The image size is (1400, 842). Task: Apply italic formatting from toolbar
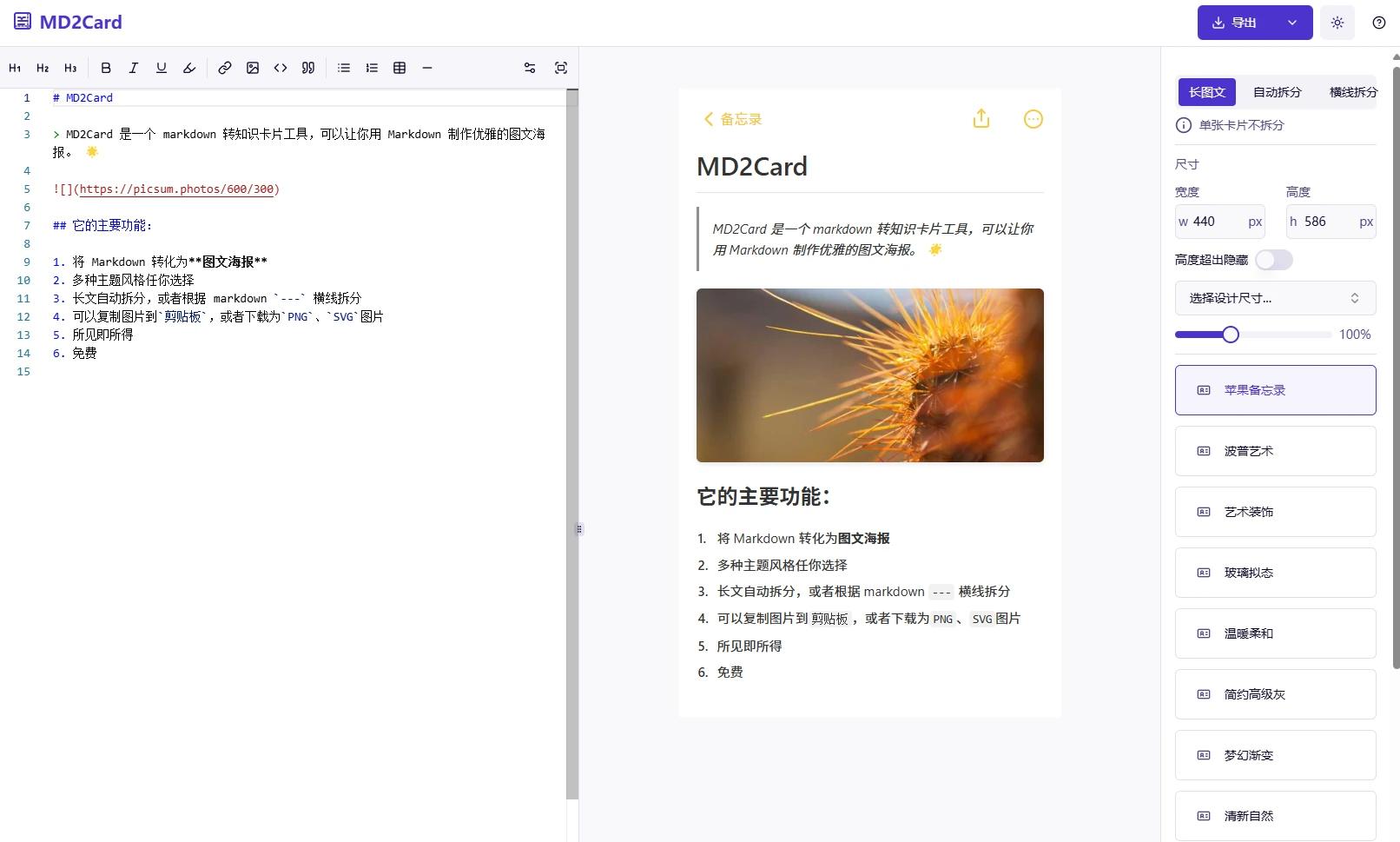[134, 68]
